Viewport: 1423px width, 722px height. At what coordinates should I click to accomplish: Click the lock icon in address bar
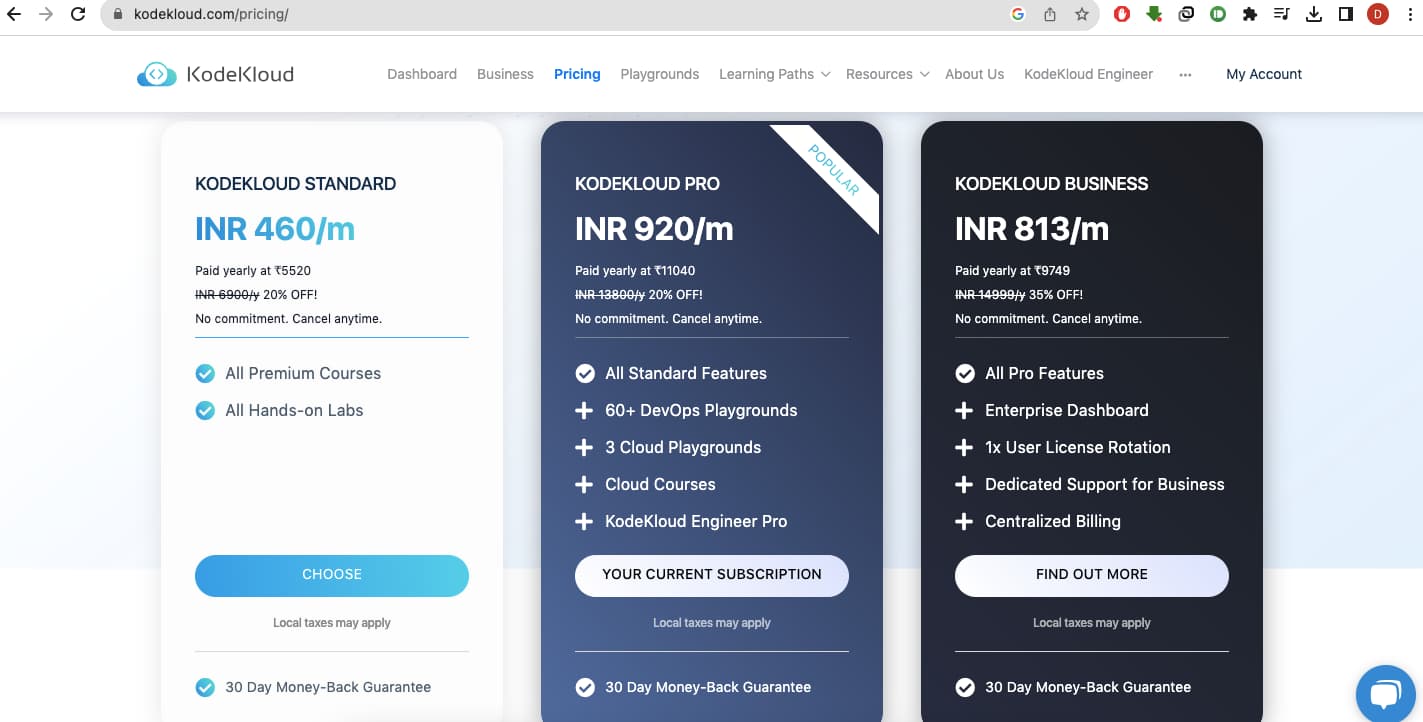tap(119, 15)
